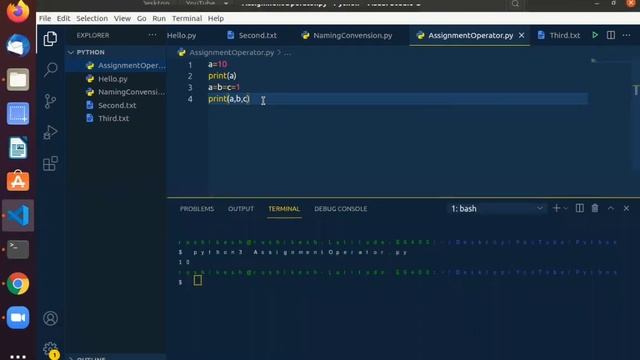Open Second.txt in Explorer tree

click(116, 105)
